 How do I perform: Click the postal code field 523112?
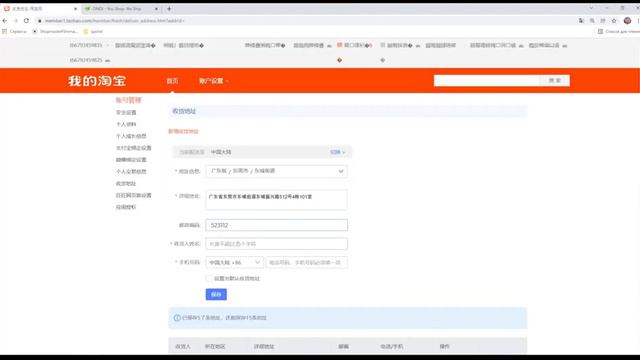pyautogui.click(x=276, y=225)
